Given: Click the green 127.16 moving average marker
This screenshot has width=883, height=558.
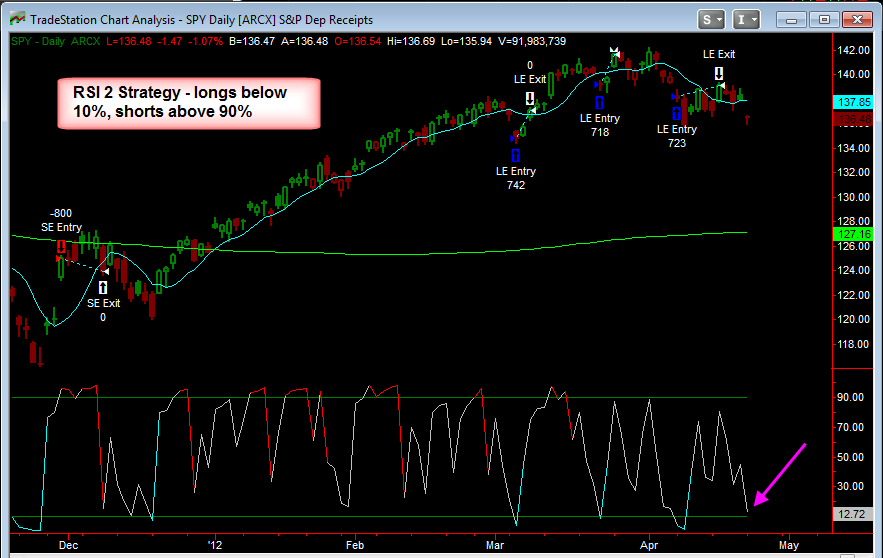Looking at the screenshot, I should pos(853,234).
